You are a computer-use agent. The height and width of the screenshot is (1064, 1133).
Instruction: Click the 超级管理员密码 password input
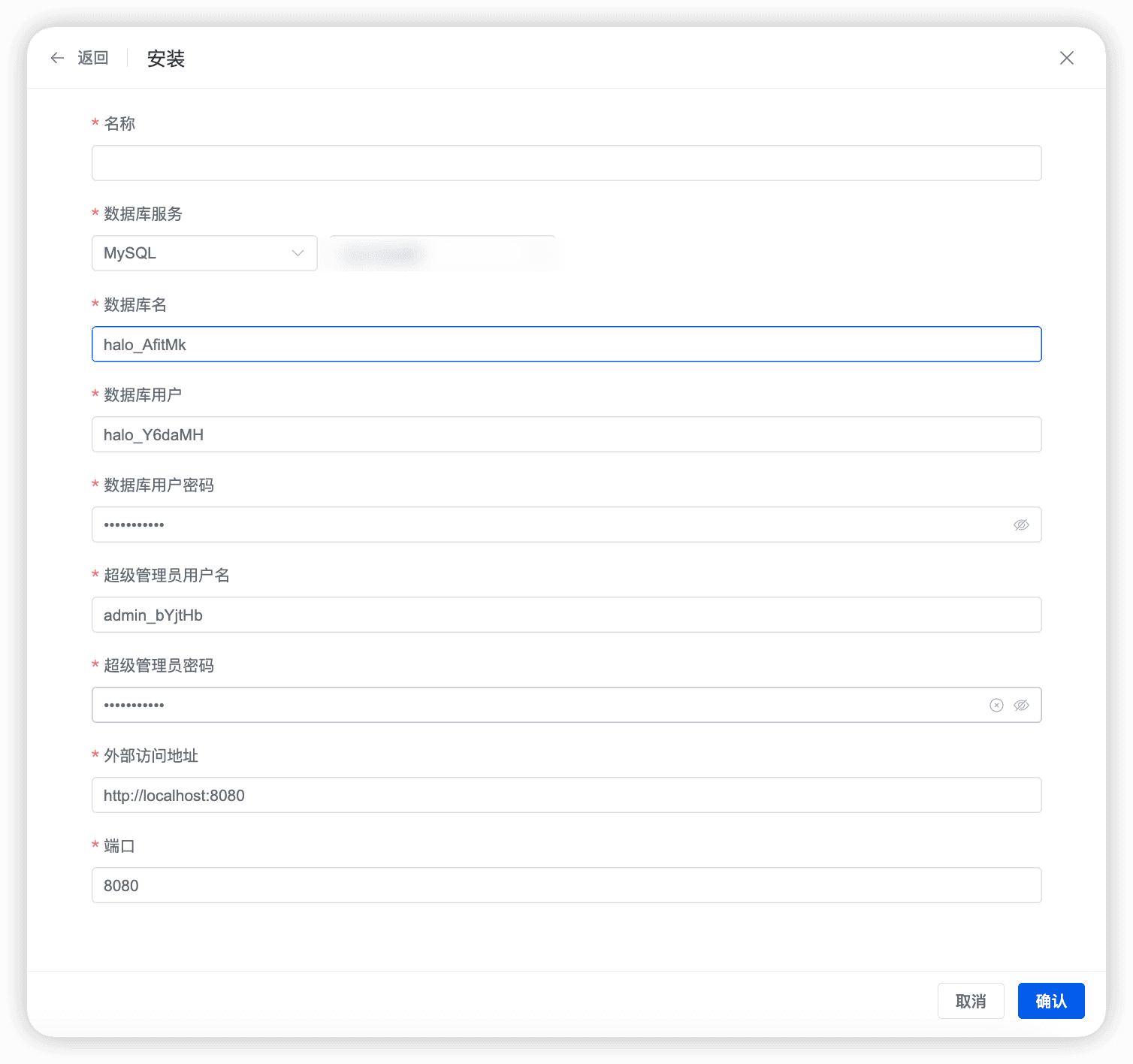click(x=526, y=705)
